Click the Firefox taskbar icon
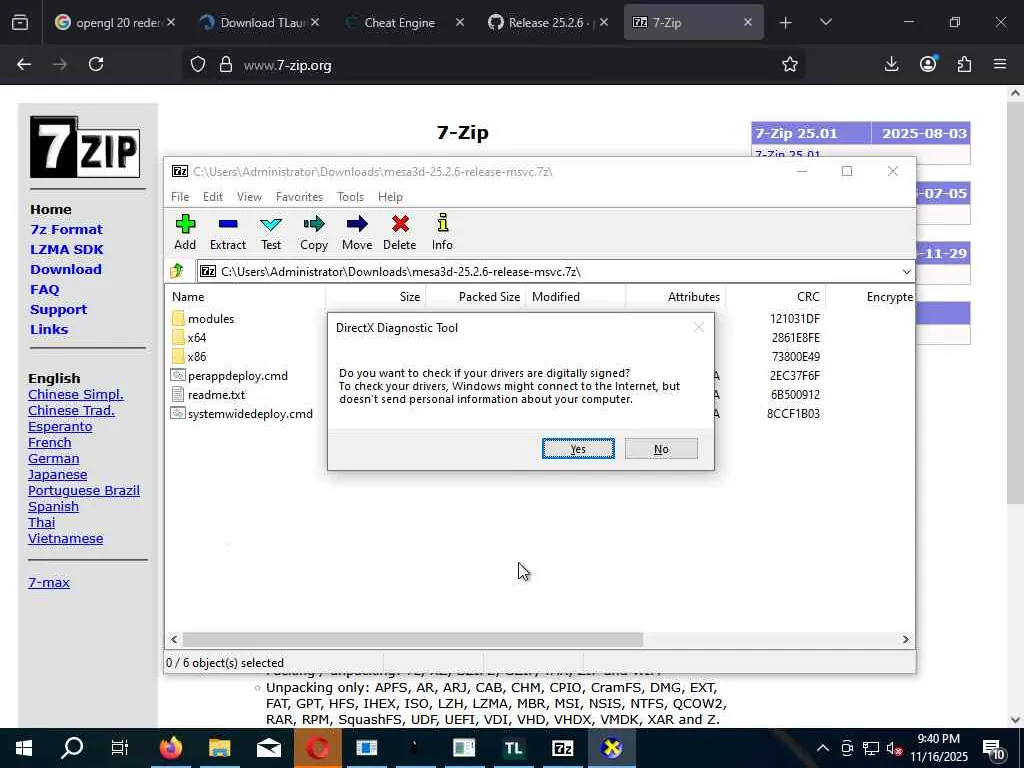Image resolution: width=1024 pixels, height=768 pixels. click(170, 748)
